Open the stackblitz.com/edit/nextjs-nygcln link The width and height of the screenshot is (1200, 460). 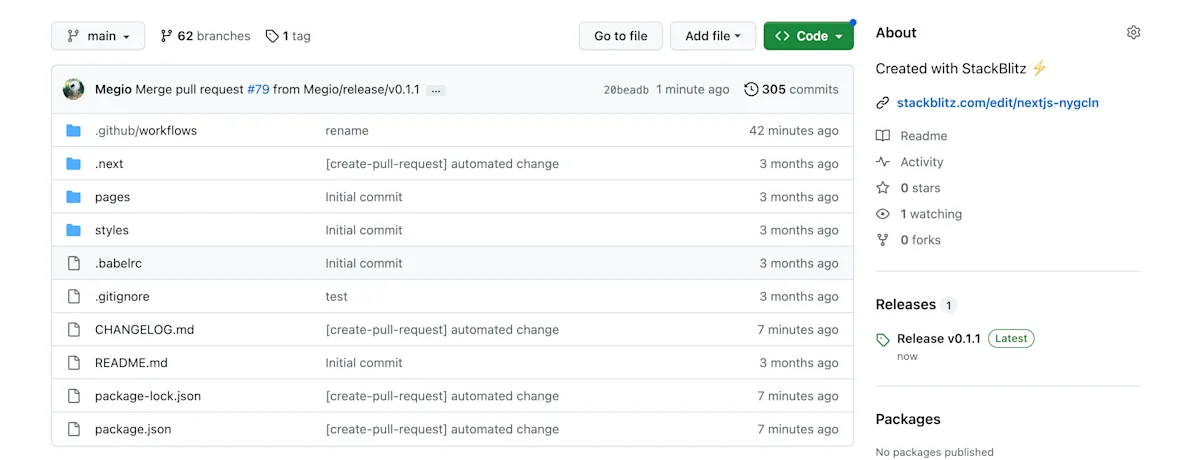click(x=998, y=102)
